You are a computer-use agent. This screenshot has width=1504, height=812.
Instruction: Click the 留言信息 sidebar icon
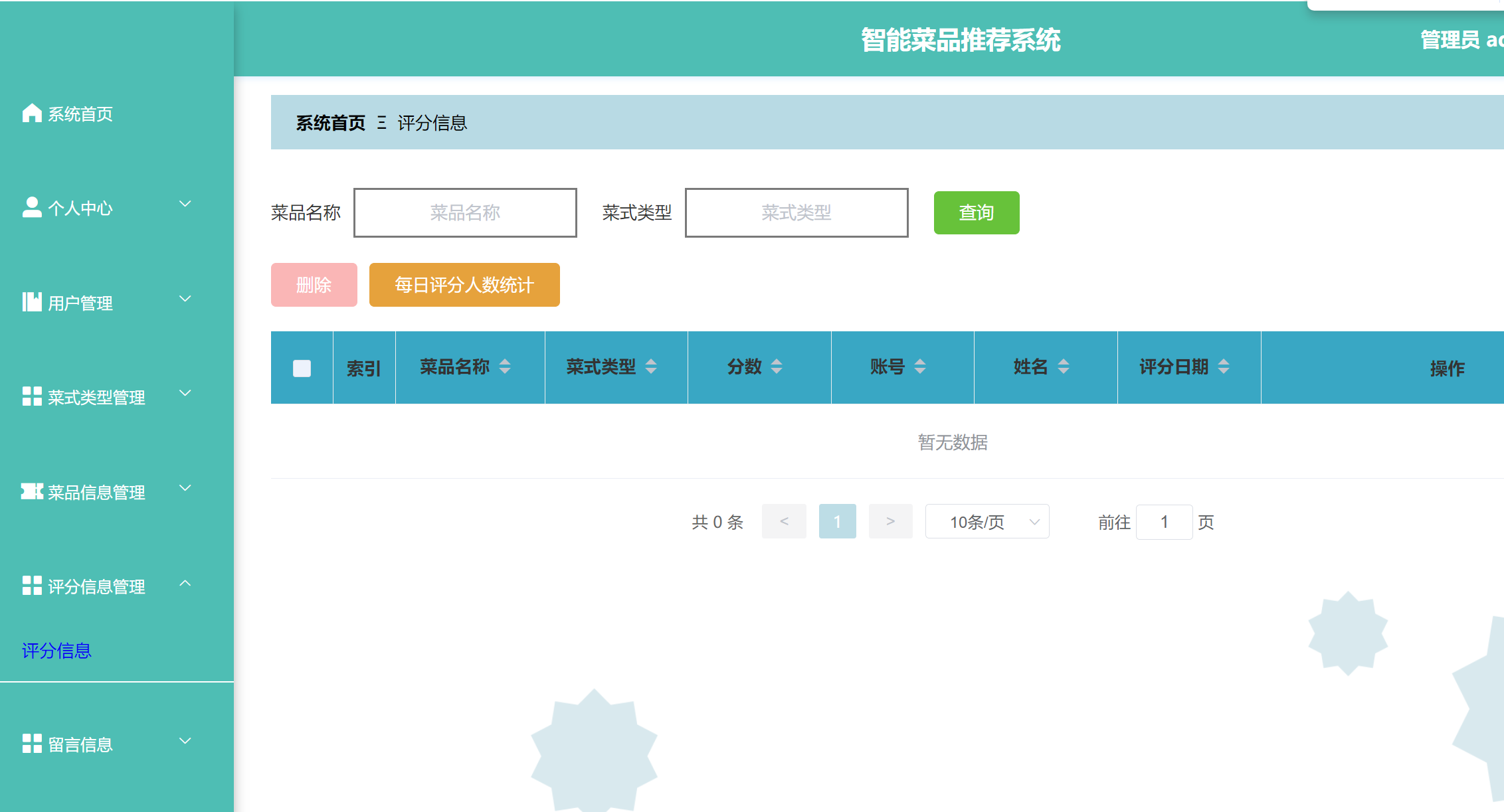(x=31, y=744)
